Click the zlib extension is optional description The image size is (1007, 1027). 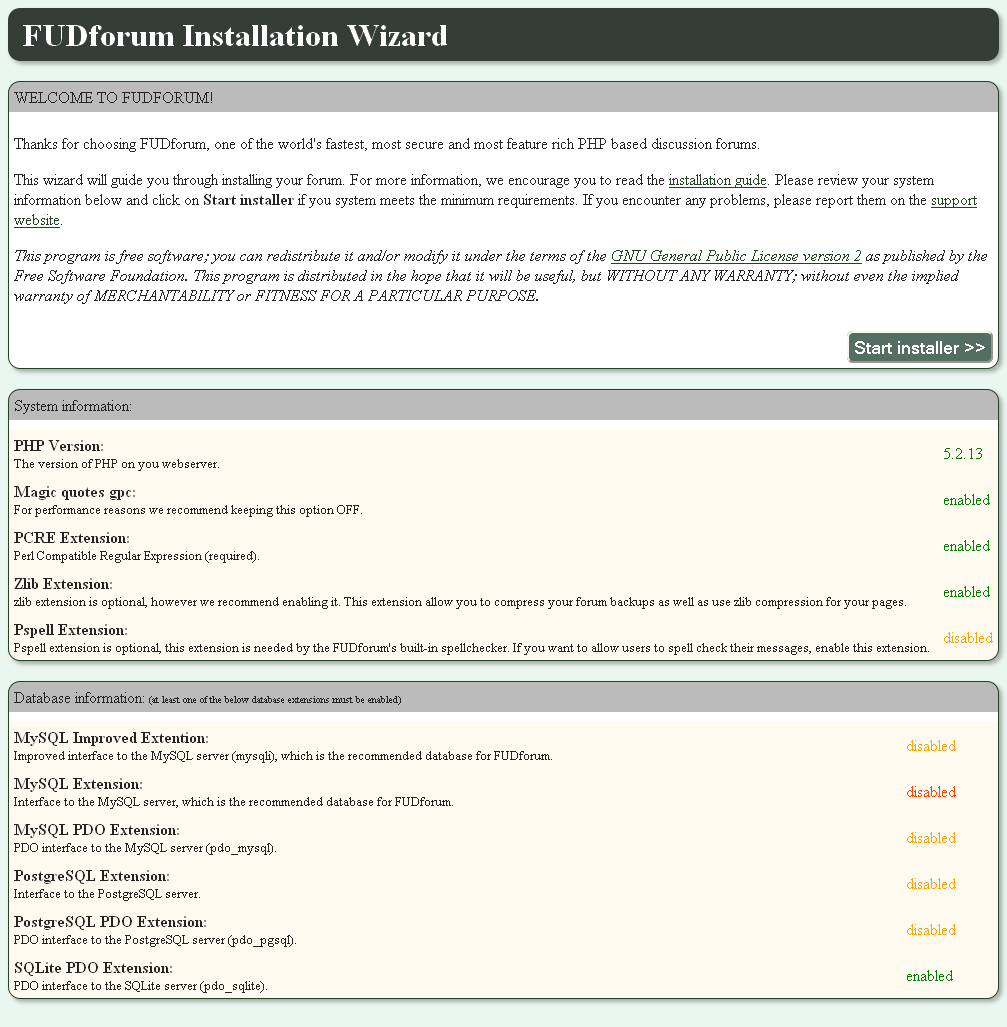click(x=460, y=602)
